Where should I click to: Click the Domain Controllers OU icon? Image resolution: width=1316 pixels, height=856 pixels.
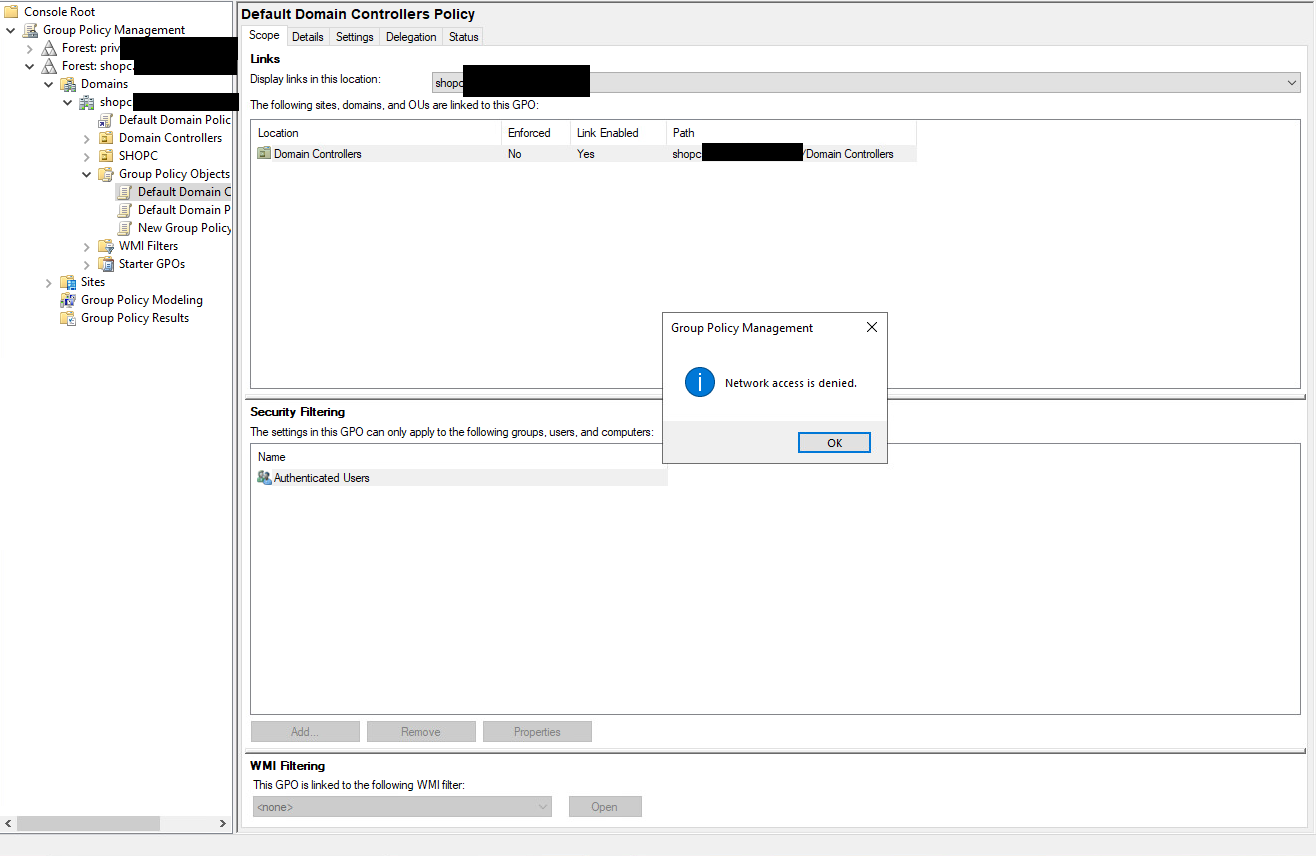pyautogui.click(x=106, y=137)
